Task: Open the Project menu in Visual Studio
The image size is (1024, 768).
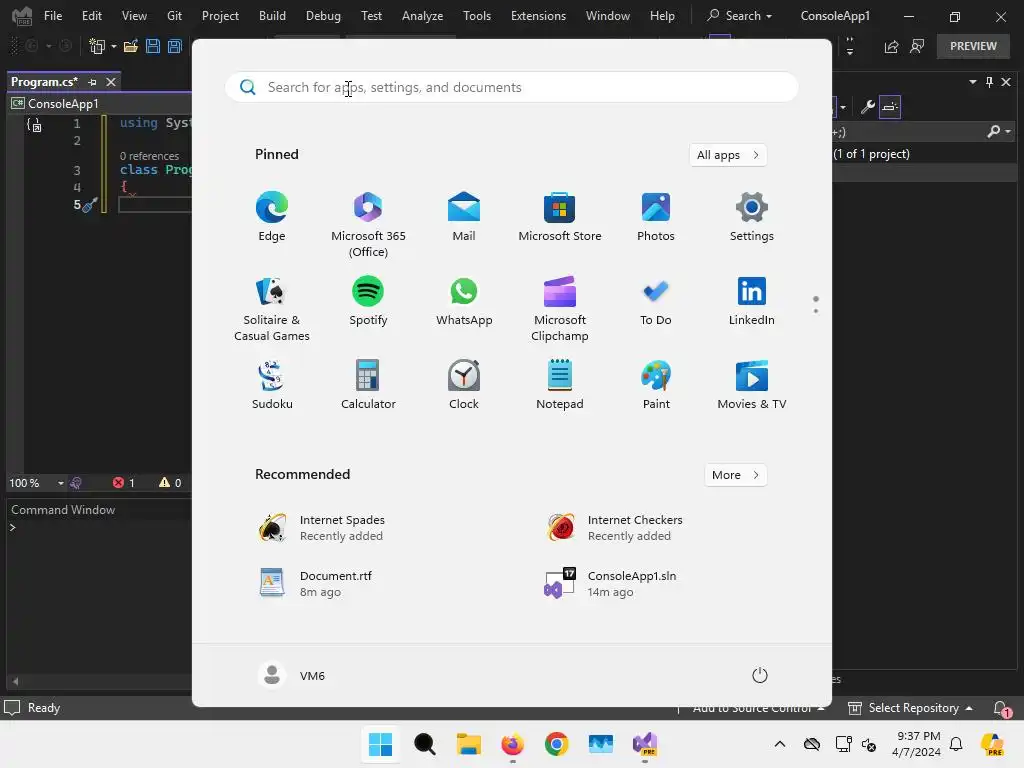Action: tap(220, 16)
